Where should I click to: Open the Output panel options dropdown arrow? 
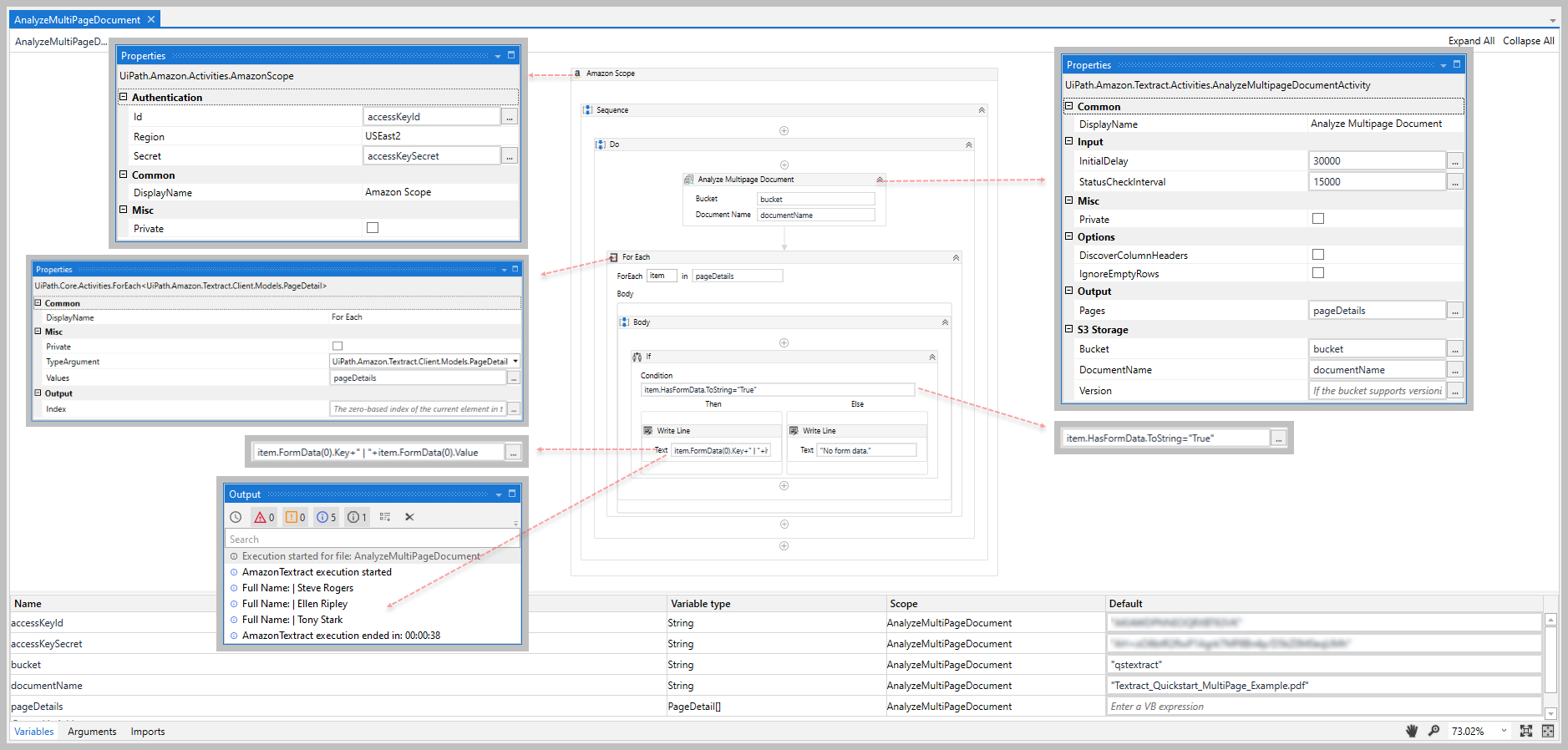coord(499,494)
